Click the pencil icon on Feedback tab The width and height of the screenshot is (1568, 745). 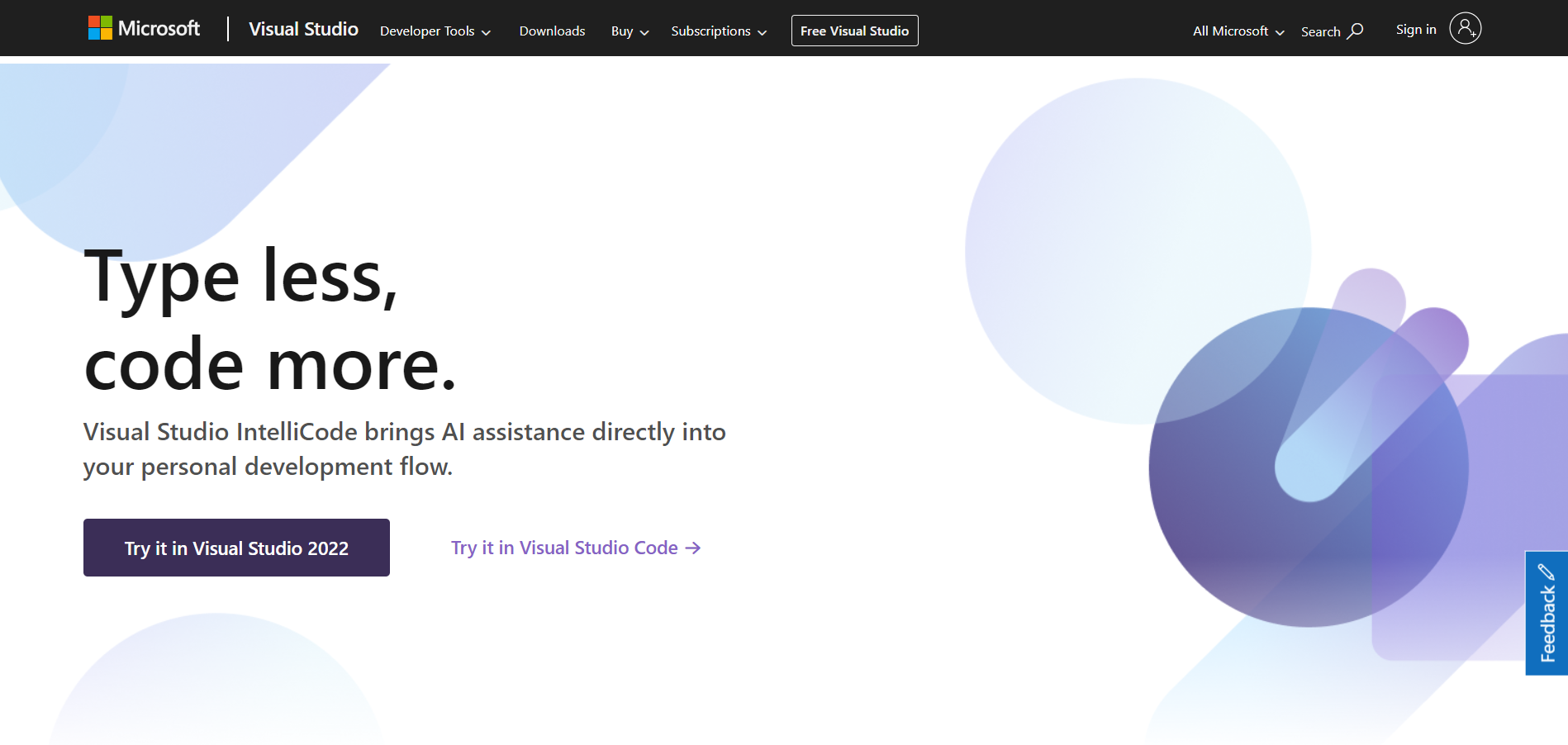[x=1547, y=572]
